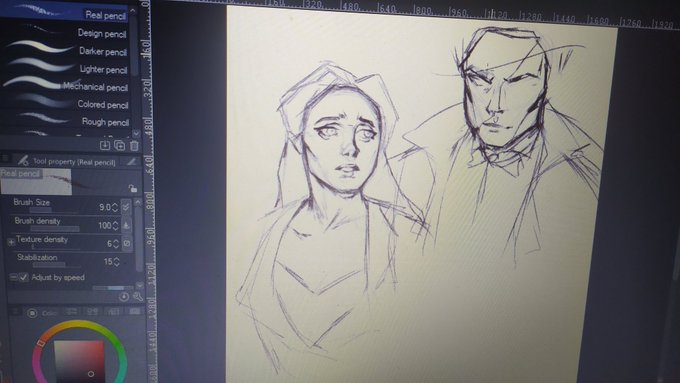This screenshot has height=383, width=680.
Task: Open the Brush density dynamics settings button
Action: [x=127, y=225]
